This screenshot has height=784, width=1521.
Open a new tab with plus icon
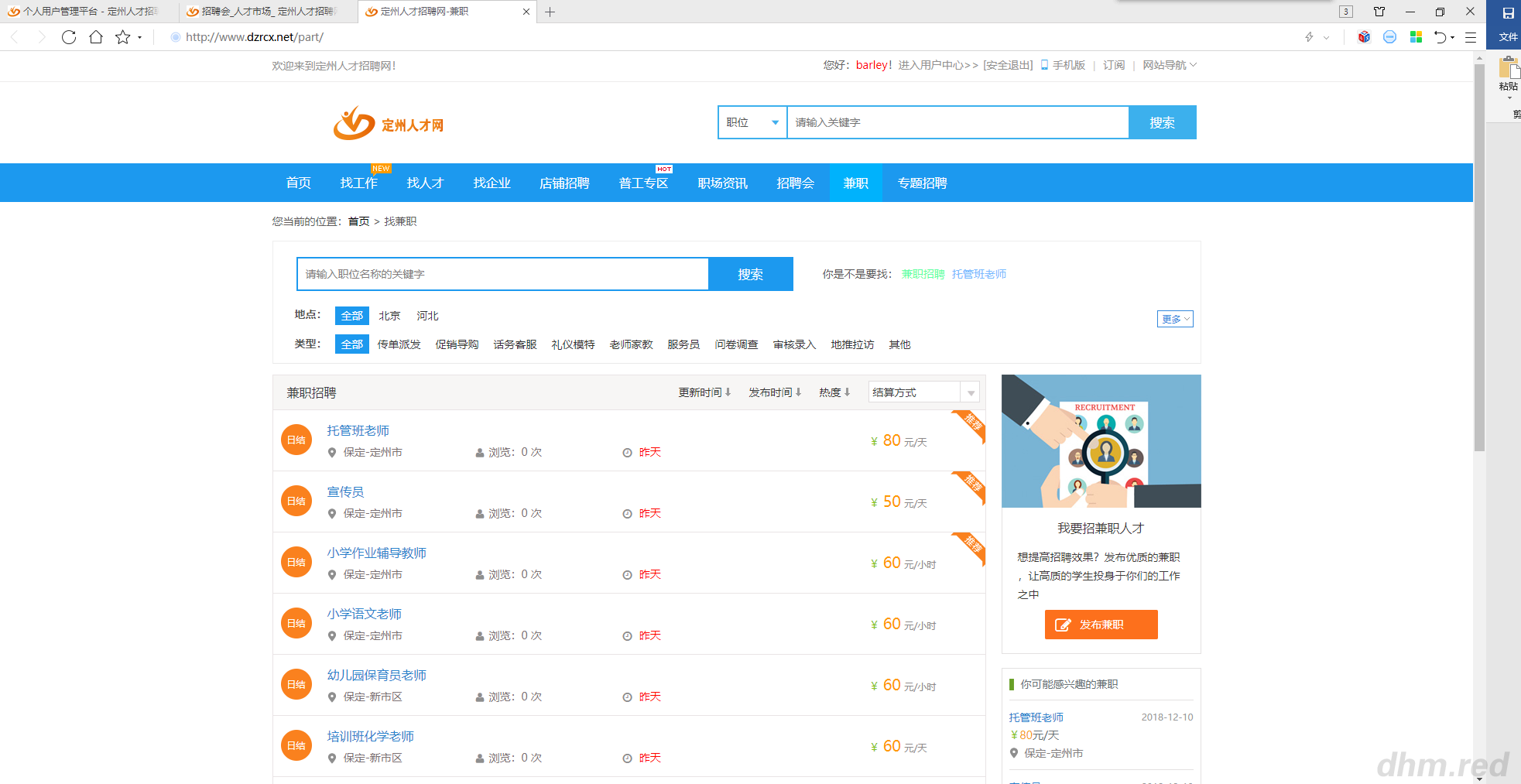(550, 12)
